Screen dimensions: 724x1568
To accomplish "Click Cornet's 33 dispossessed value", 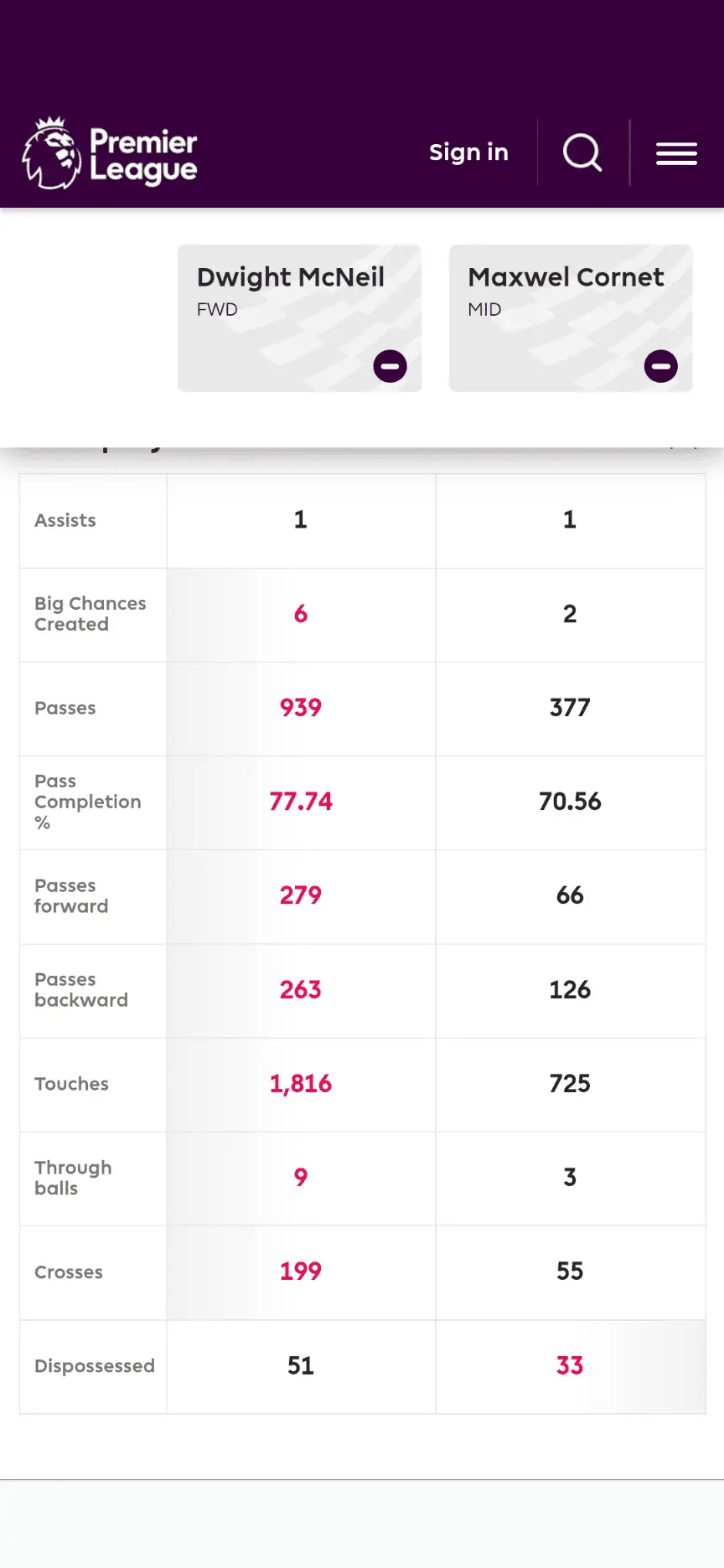I will pos(570,1366).
